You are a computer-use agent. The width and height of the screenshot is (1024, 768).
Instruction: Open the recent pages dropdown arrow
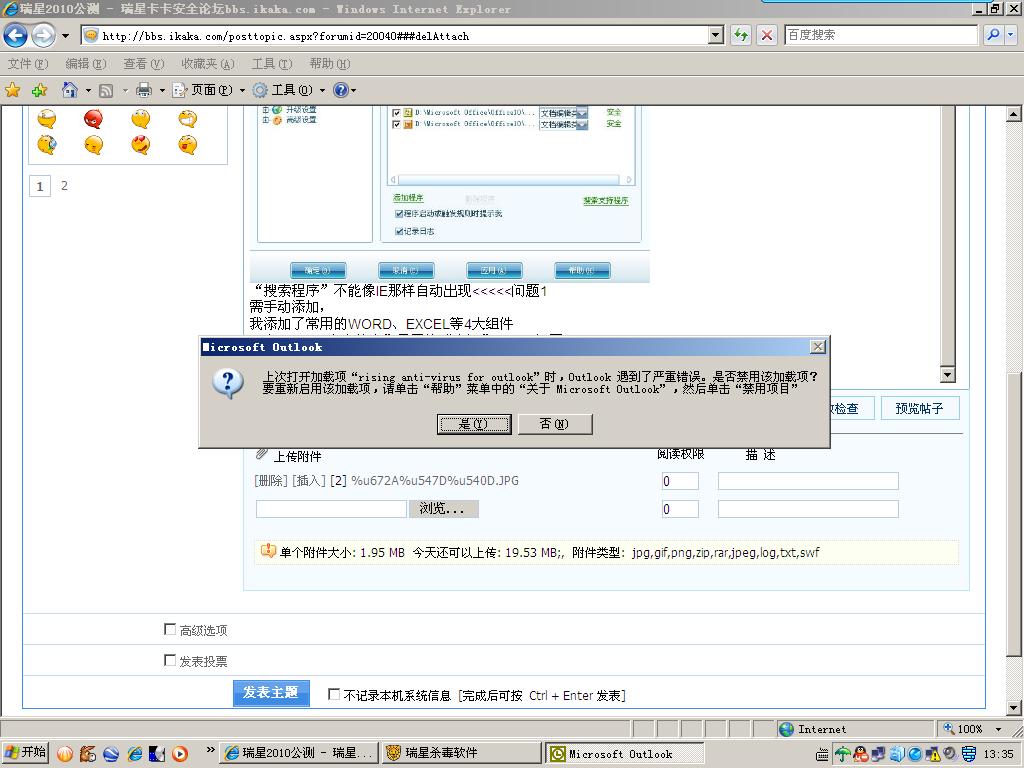click(x=65, y=36)
